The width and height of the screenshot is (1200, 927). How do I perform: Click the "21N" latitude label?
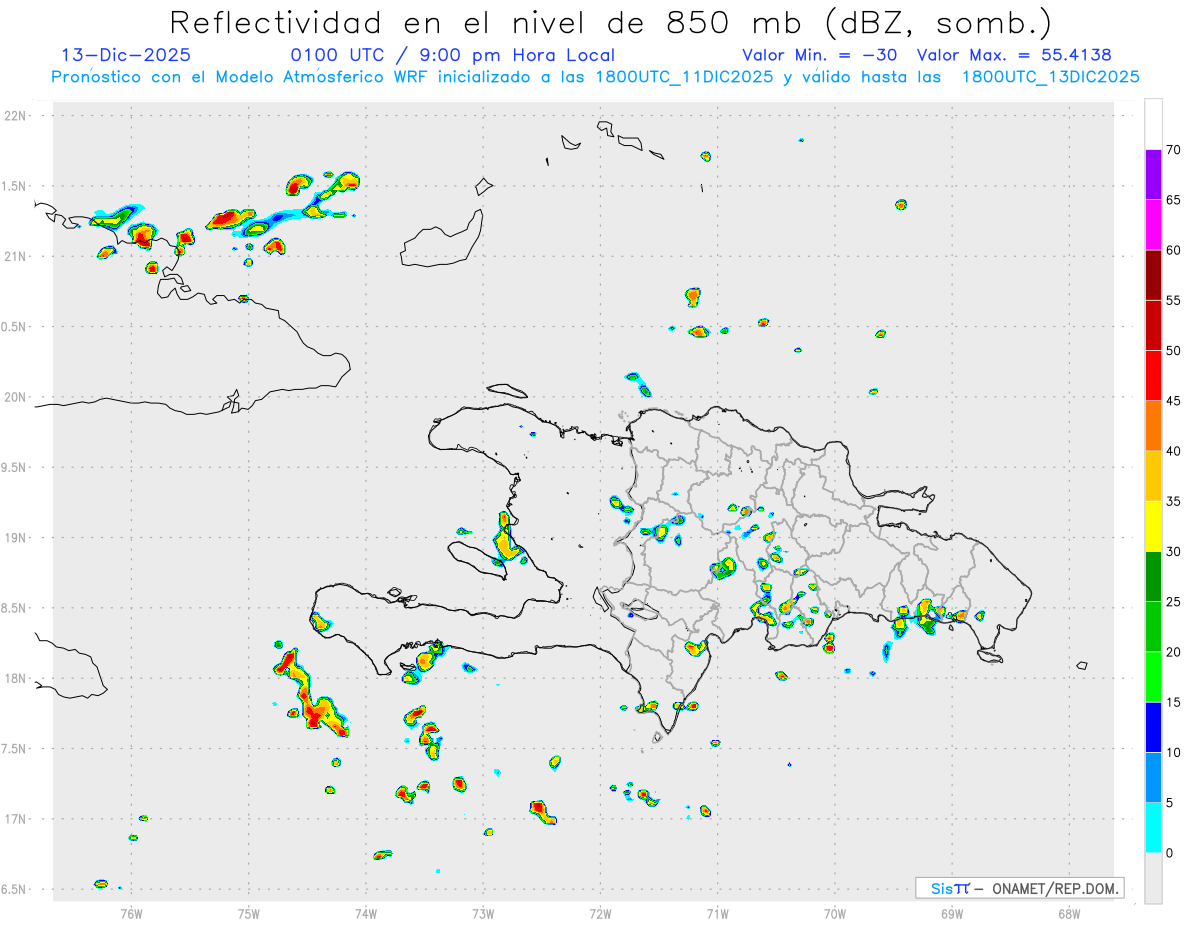point(16,256)
